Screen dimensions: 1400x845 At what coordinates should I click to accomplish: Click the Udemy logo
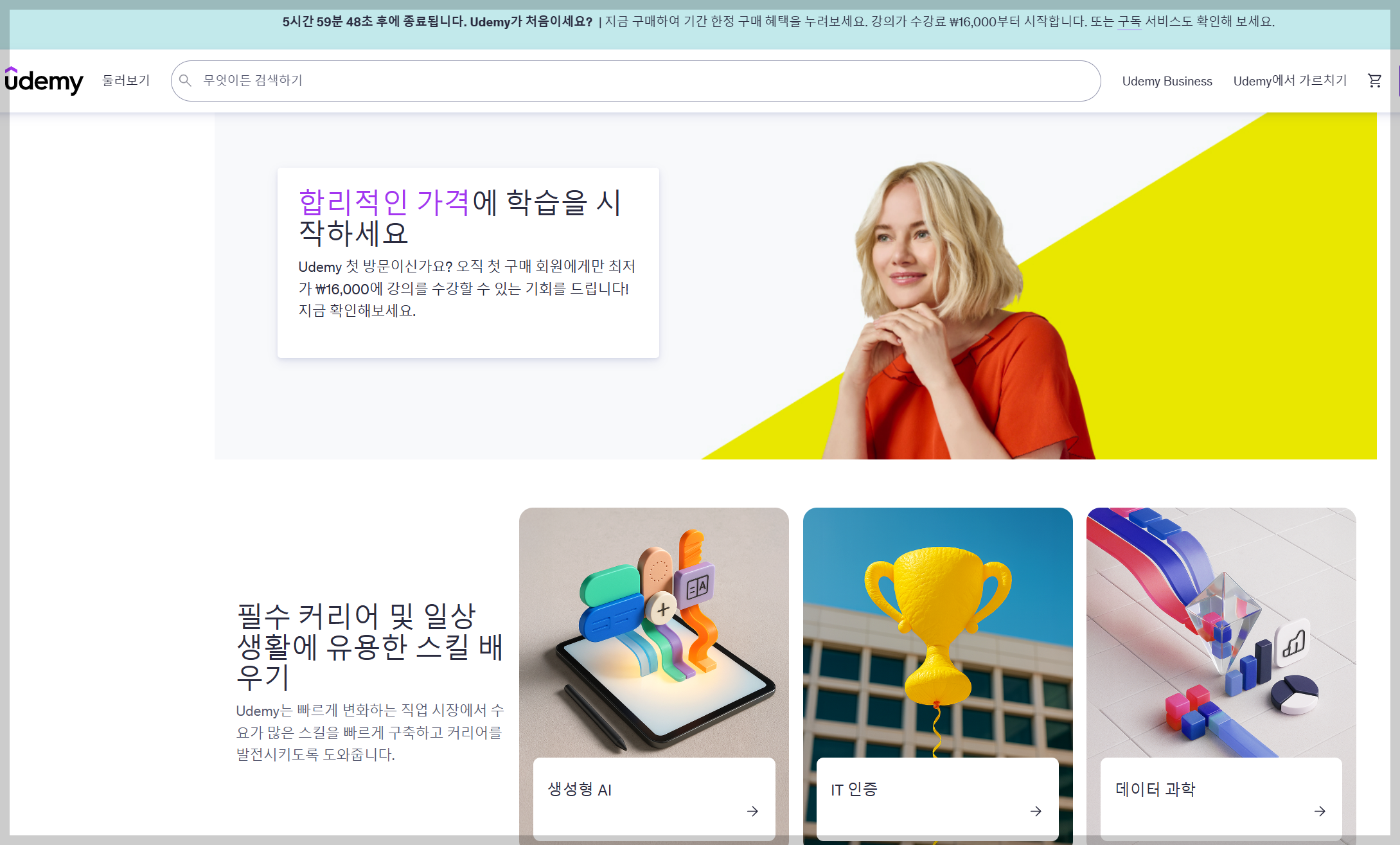(44, 81)
